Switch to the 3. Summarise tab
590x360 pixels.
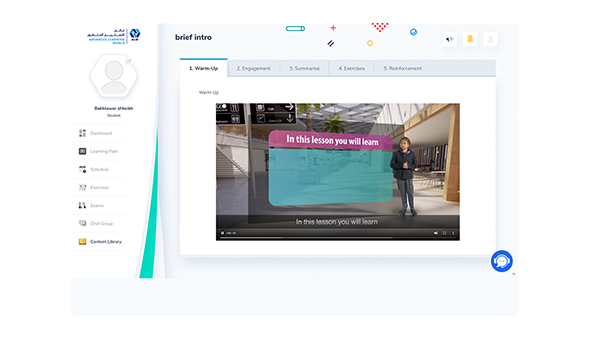[304, 68]
